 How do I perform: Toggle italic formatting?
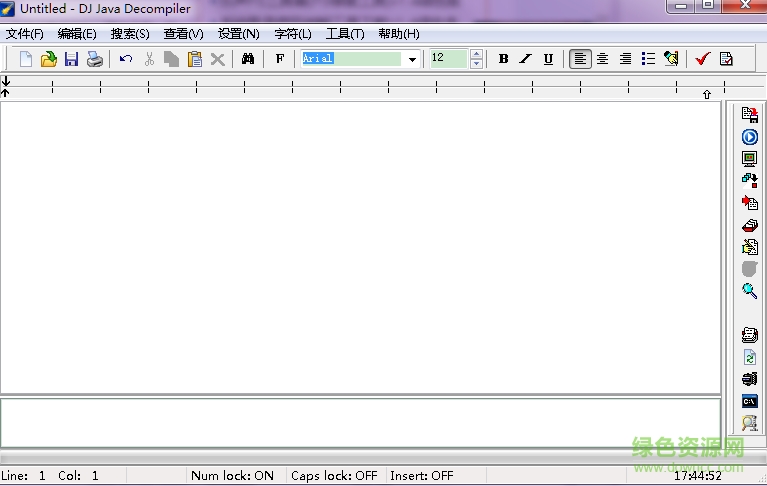click(525, 59)
